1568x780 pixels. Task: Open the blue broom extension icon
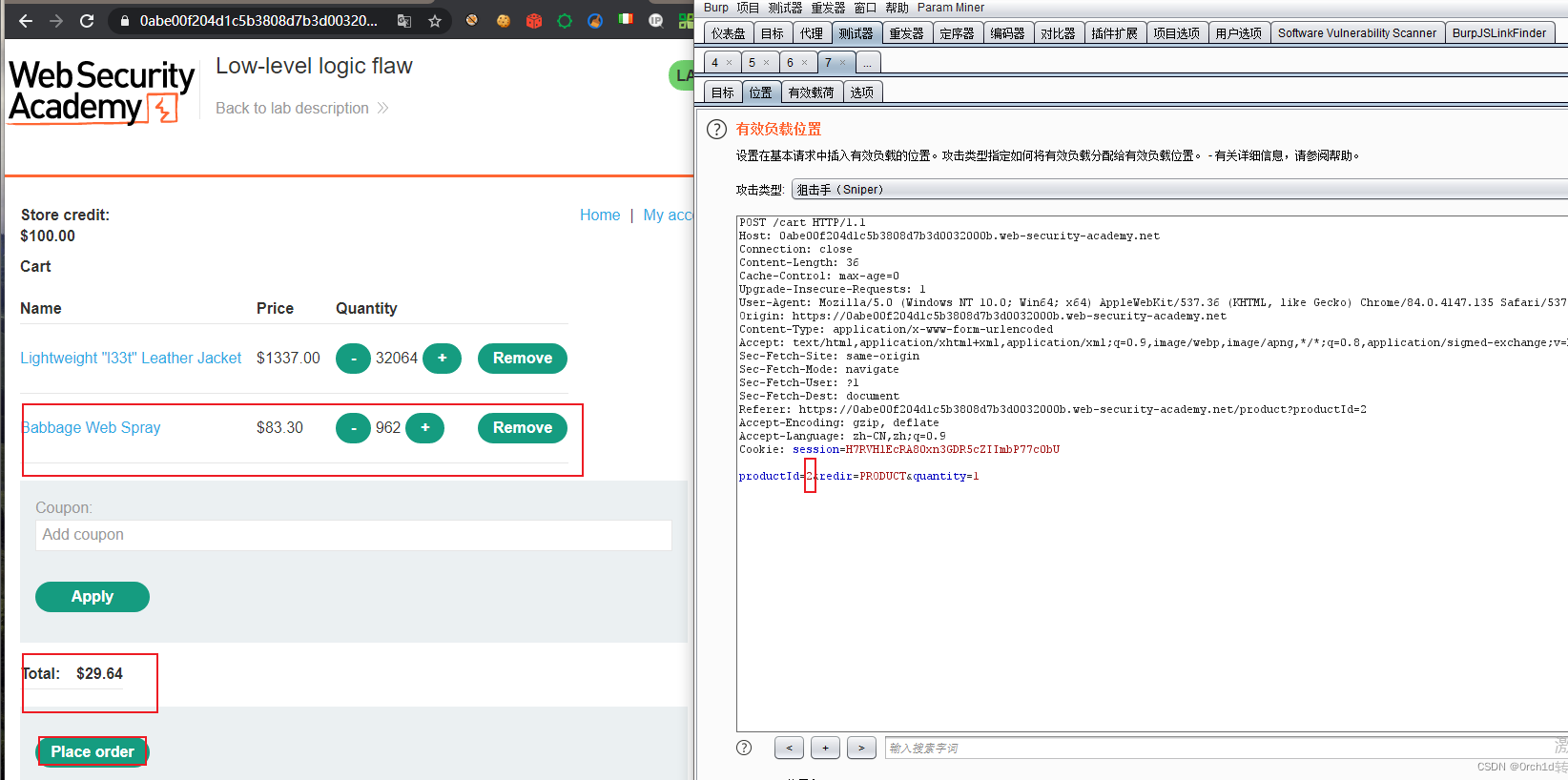pos(595,20)
